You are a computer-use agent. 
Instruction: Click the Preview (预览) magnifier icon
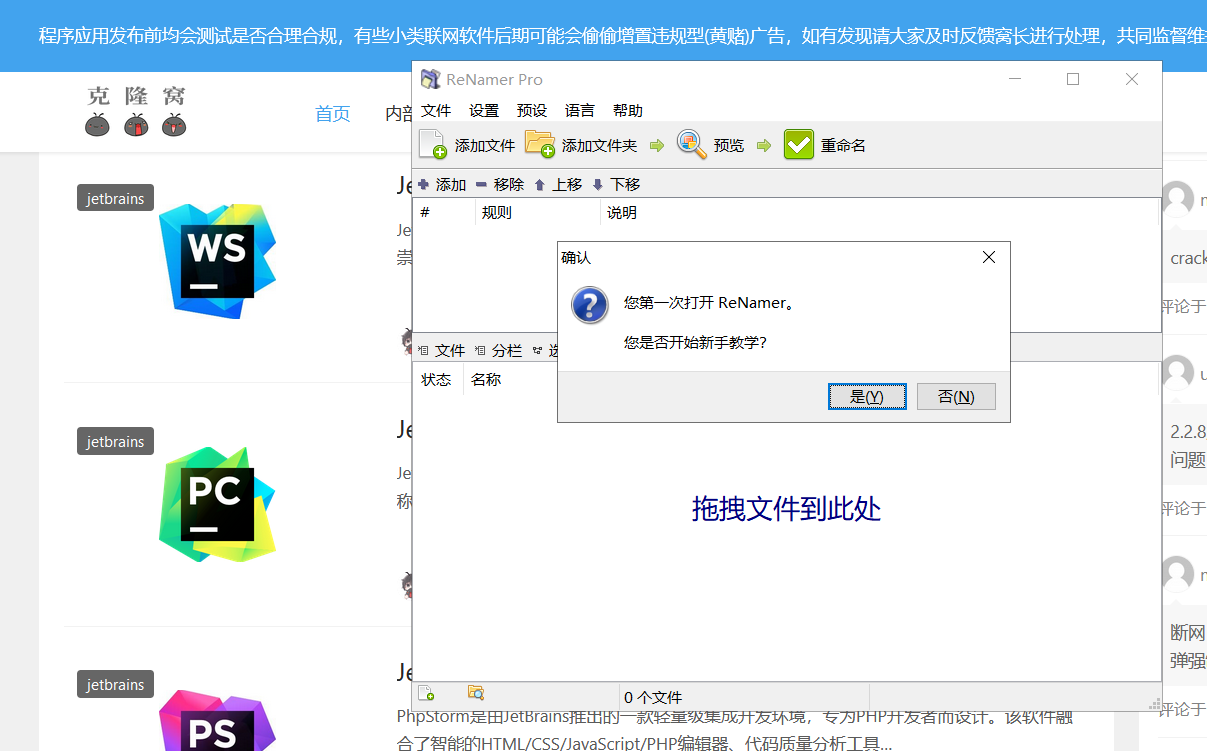click(692, 144)
